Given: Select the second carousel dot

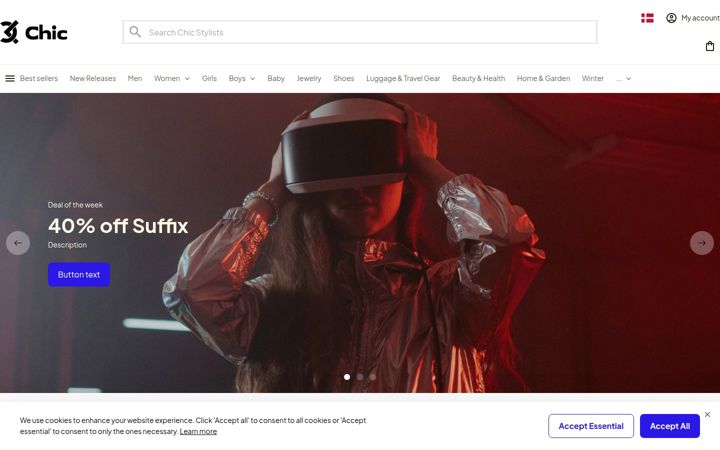Looking at the screenshot, I should (x=360, y=377).
